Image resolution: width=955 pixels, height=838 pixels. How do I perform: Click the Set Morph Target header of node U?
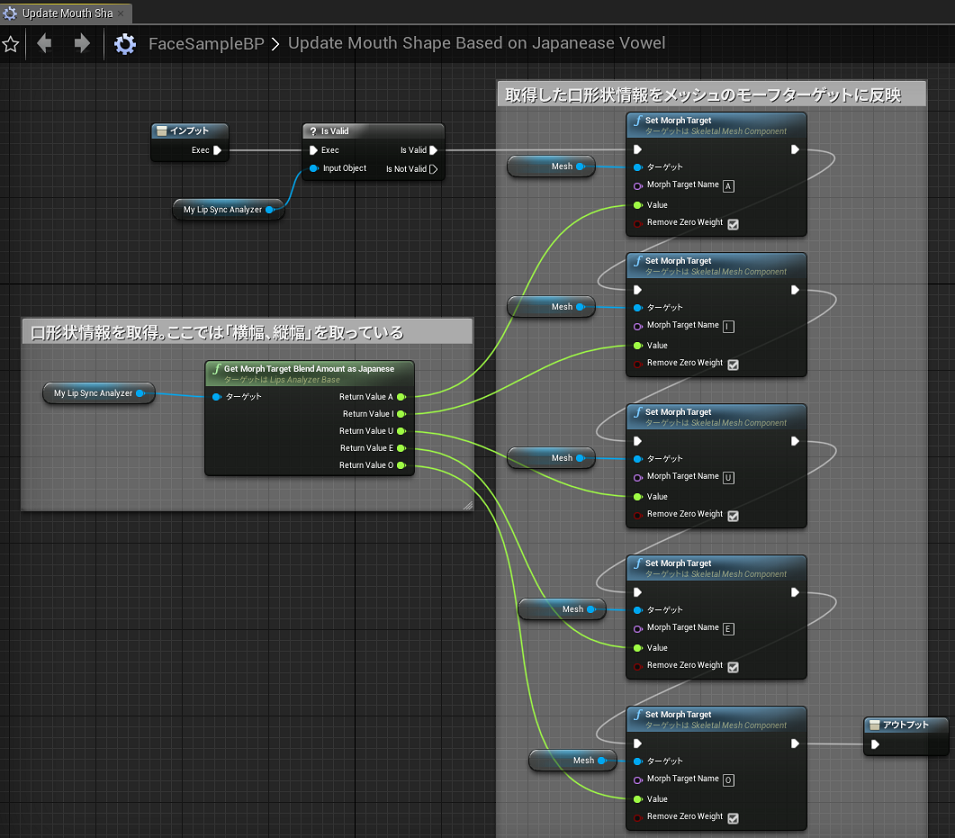(x=716, y=417)
